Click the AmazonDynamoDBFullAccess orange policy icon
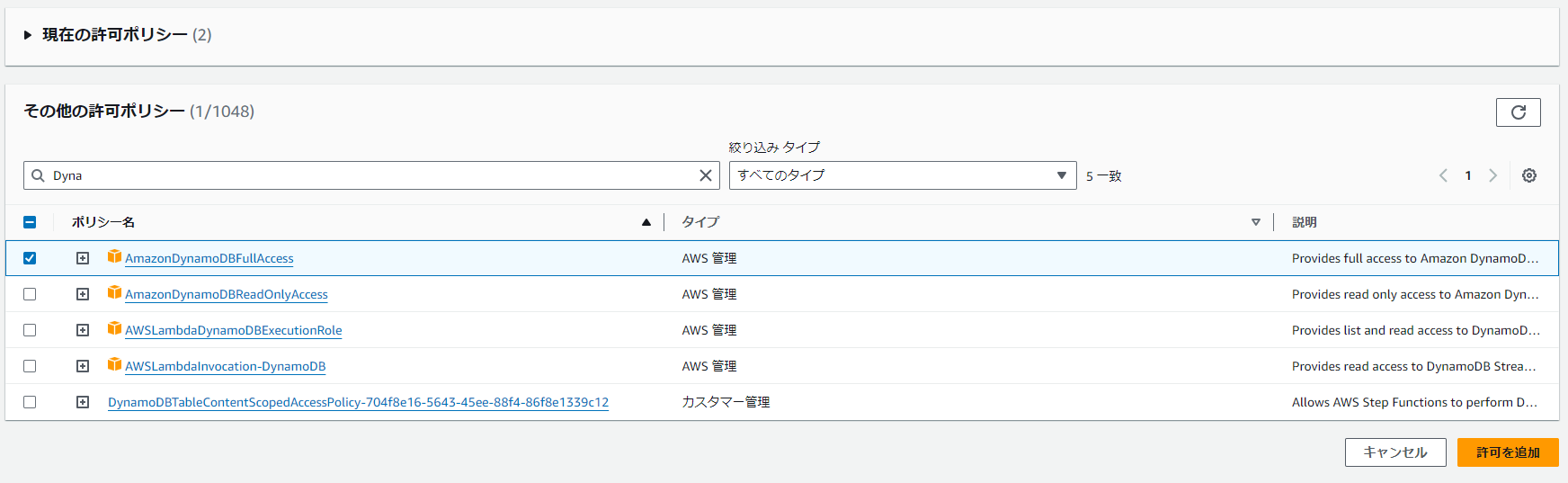This screenshot has width=1568, height=483. 114,257
